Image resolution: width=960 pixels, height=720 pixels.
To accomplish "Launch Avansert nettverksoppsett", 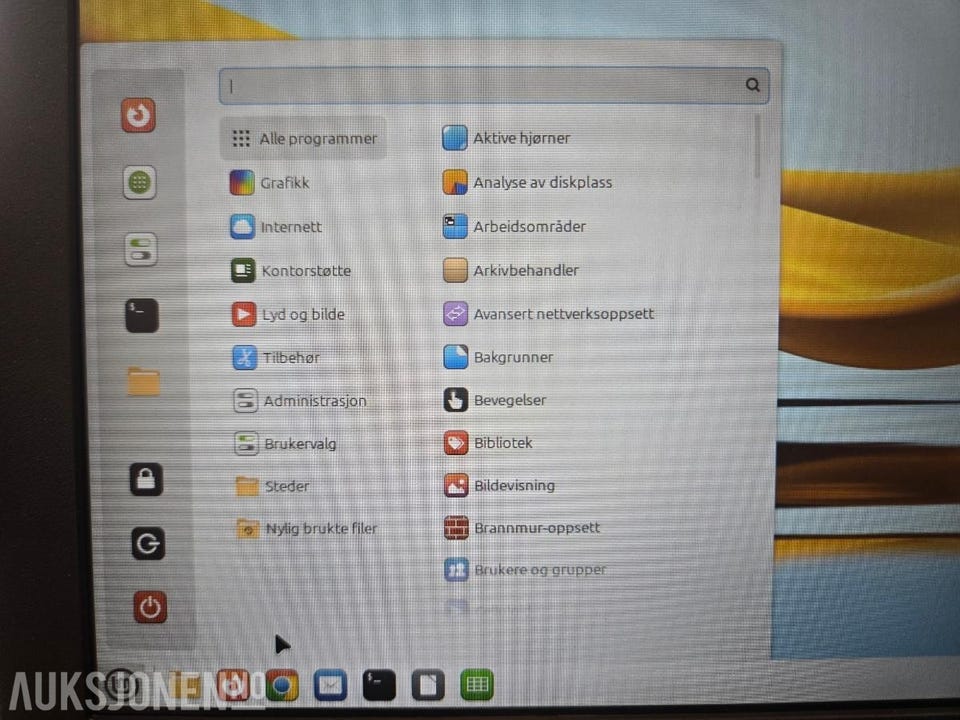I will [x=549, y=313].
